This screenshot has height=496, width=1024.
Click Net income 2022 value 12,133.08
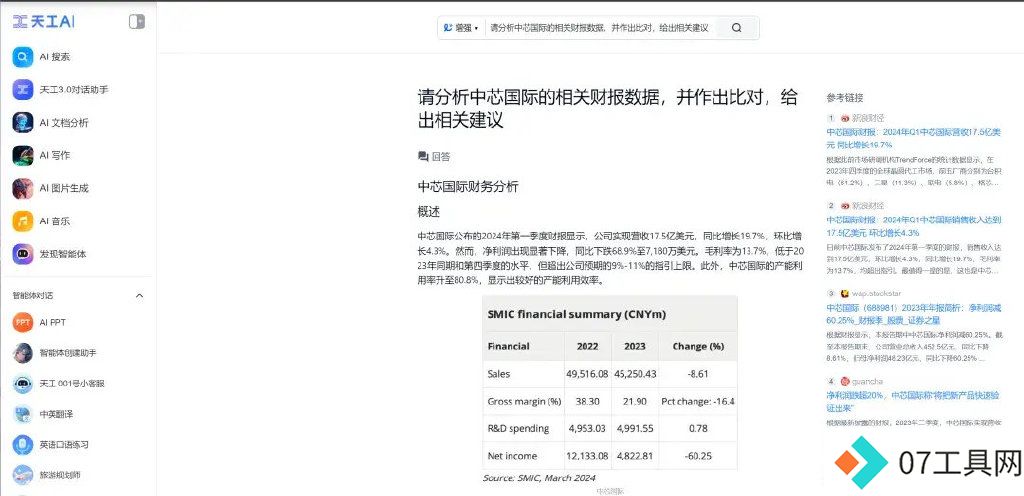[x=587, y=456]
